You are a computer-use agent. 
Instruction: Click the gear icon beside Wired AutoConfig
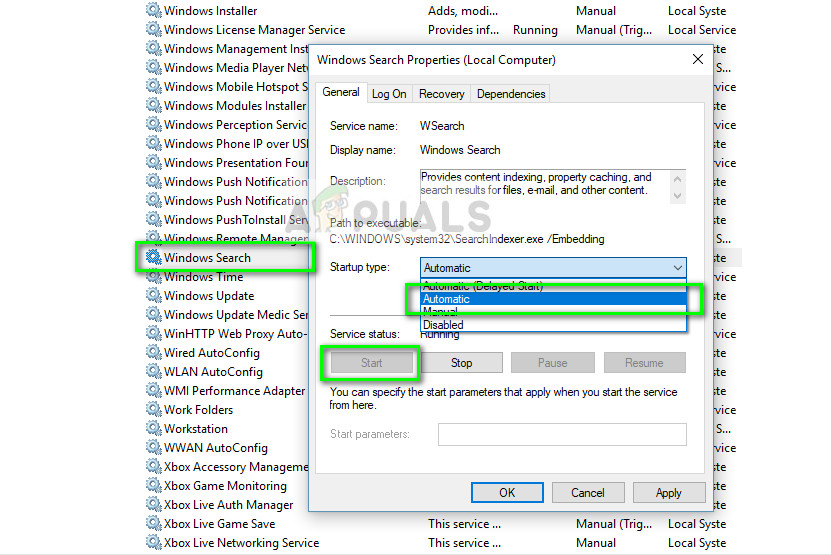(154, 353)
